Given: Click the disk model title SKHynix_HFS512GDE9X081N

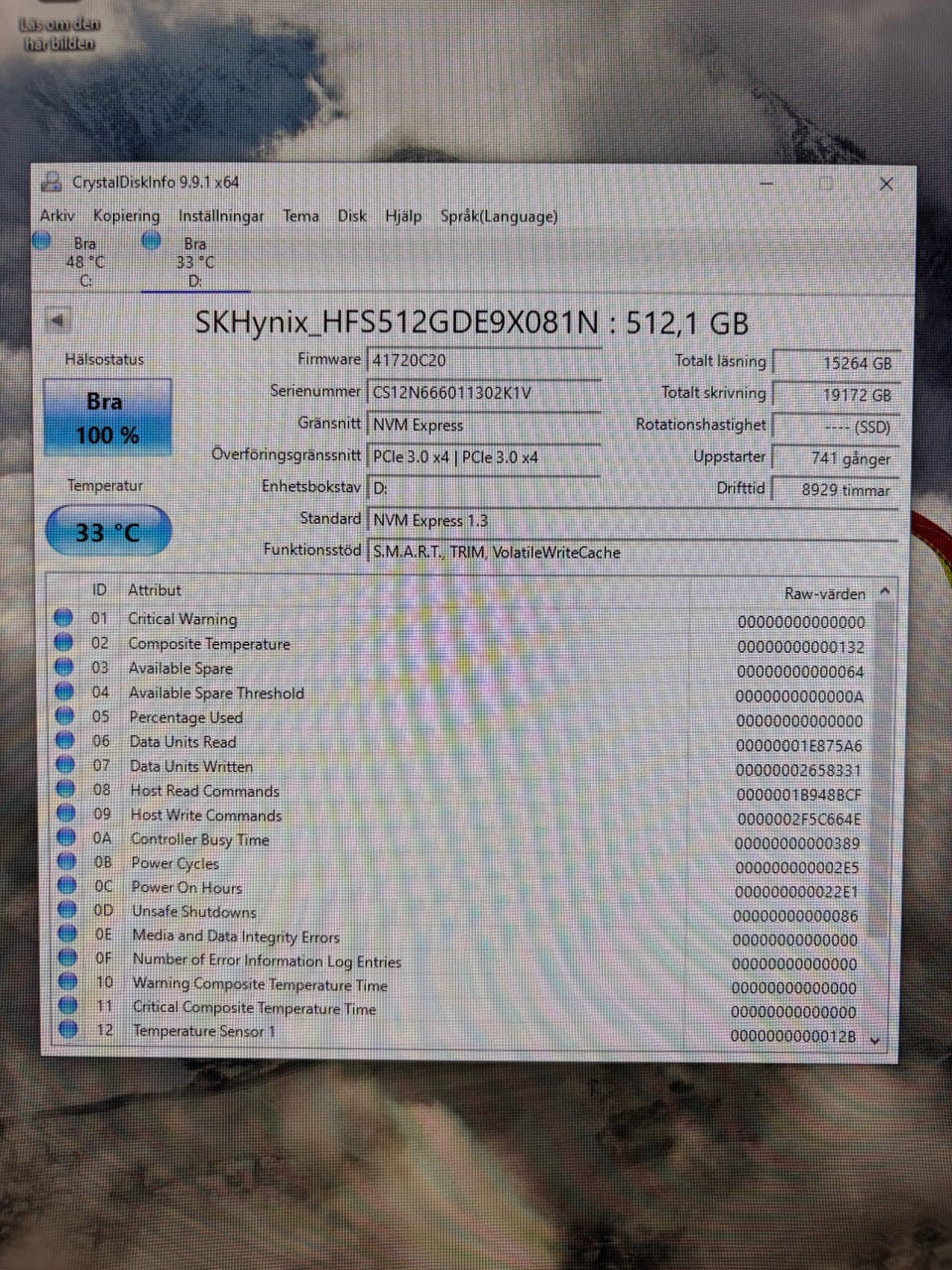Looking at the screenshot, I should (397, 323).
